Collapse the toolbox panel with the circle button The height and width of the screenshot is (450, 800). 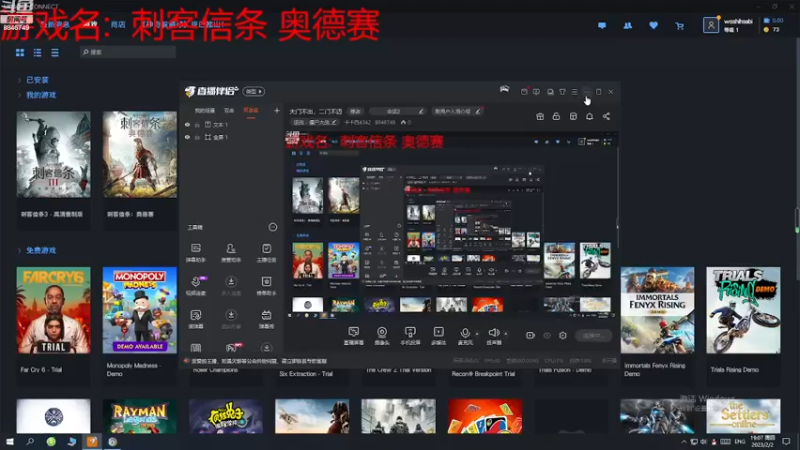click(x=273, y=227)
